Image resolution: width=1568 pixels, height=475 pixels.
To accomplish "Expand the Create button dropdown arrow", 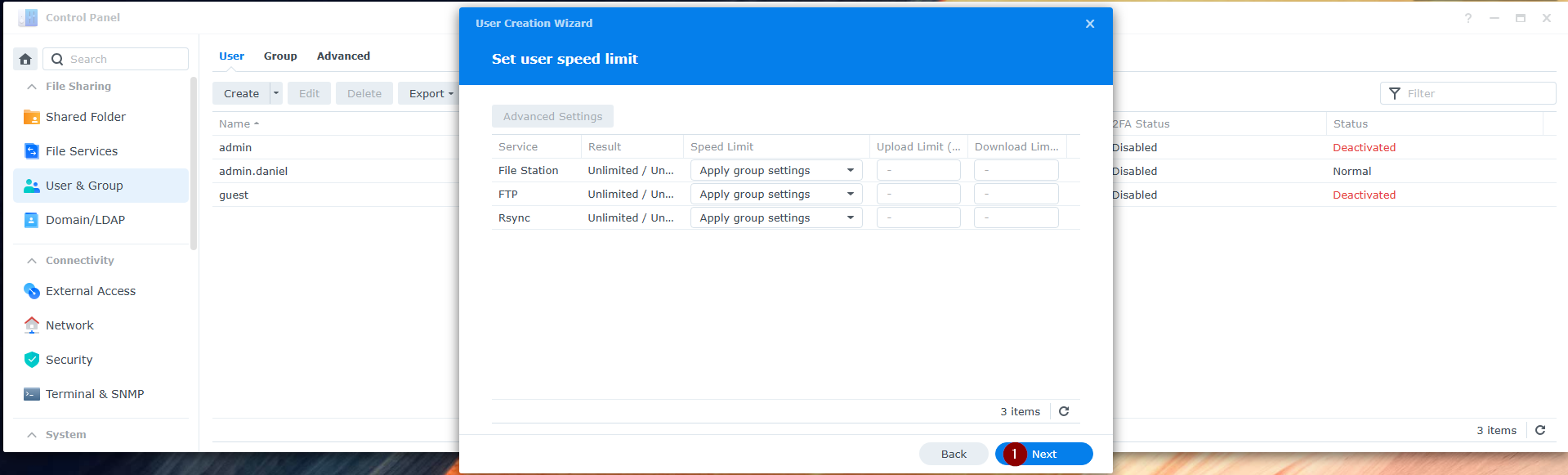I will coord(276,93).
